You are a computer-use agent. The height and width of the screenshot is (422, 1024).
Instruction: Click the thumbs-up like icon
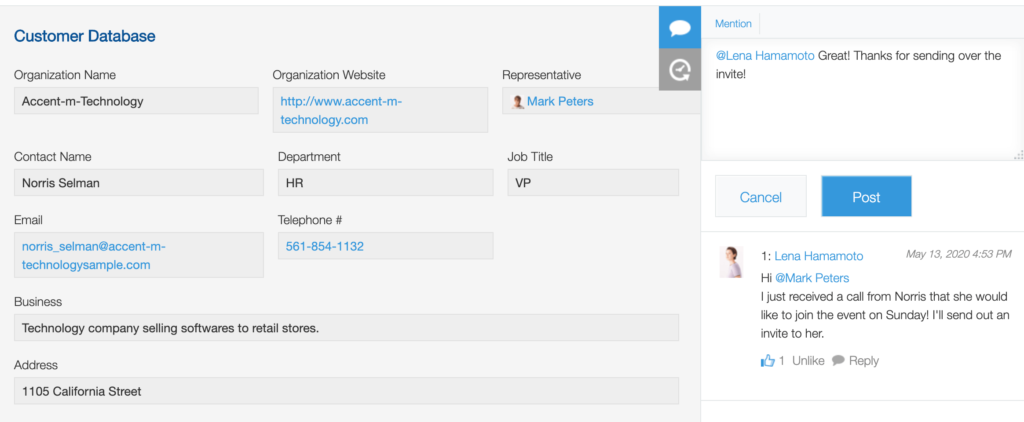[768, 361]
